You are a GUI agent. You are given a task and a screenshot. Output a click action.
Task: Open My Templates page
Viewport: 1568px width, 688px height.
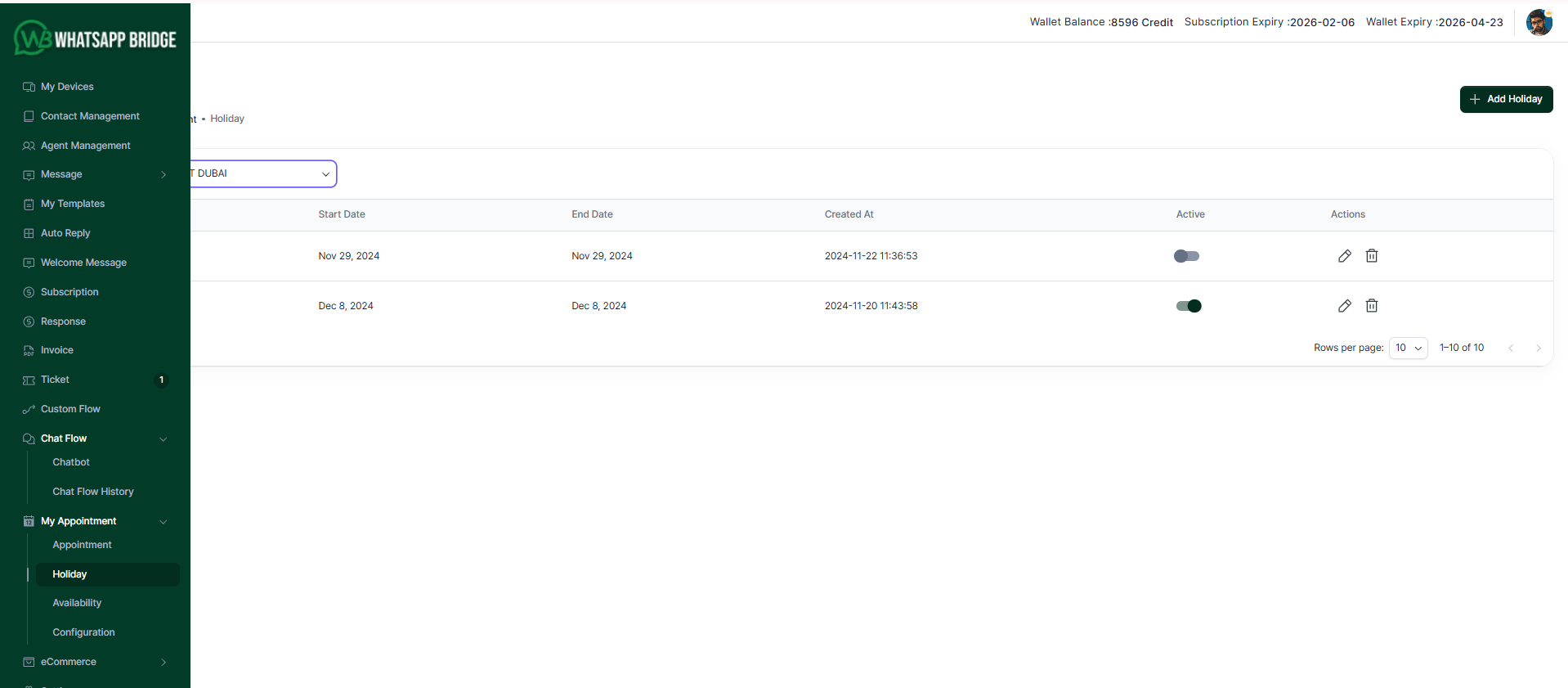pyautogui.click(x=73, y=204)
